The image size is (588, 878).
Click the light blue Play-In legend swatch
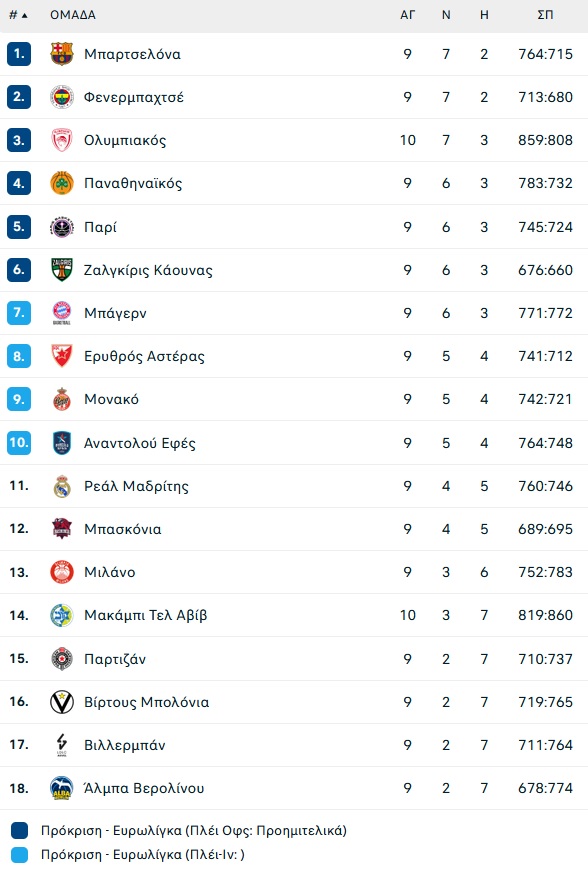coord(20,854)
